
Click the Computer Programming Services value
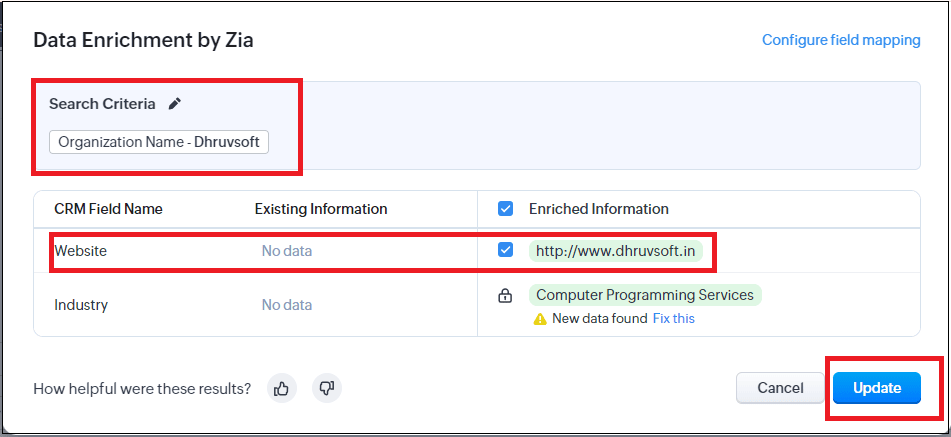tap(645, 295)
